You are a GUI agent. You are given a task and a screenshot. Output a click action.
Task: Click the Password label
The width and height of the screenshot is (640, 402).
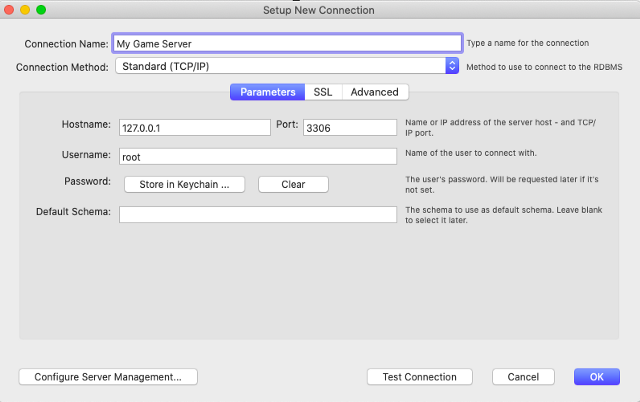click(87, 181)
